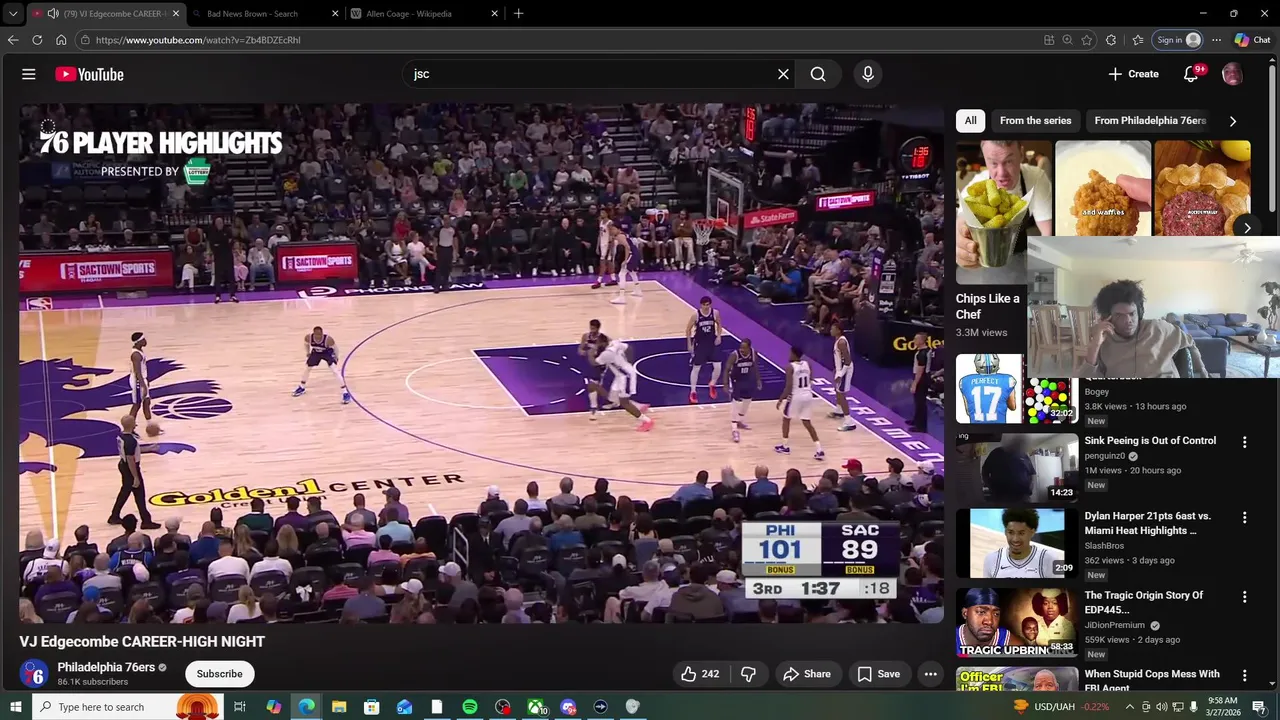Open Sink Peeing video thumbnail
This screenshot has height=720, width=1280.
pyautogui.click(x=1017, y=466)
